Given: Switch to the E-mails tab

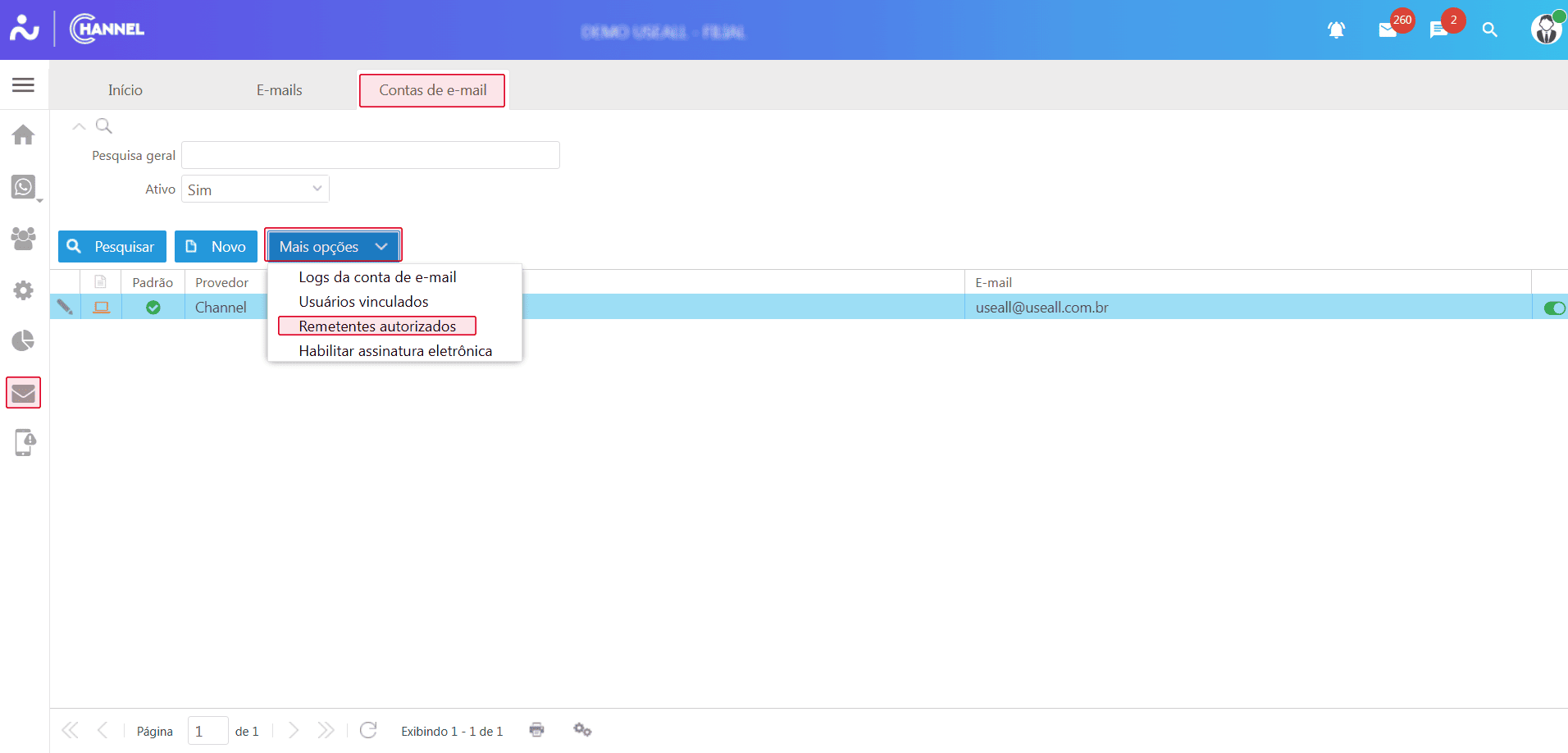Looking at the screenshot, I should point(280,90).
